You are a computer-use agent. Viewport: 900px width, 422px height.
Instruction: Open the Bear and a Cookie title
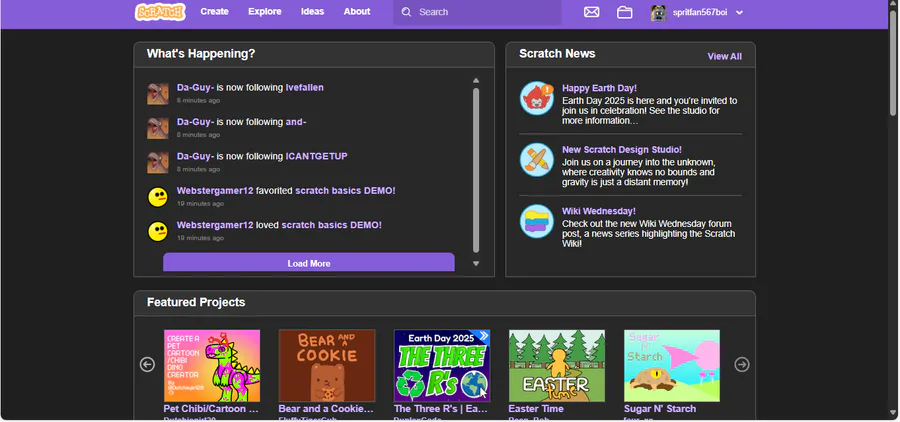coord(326,409)
